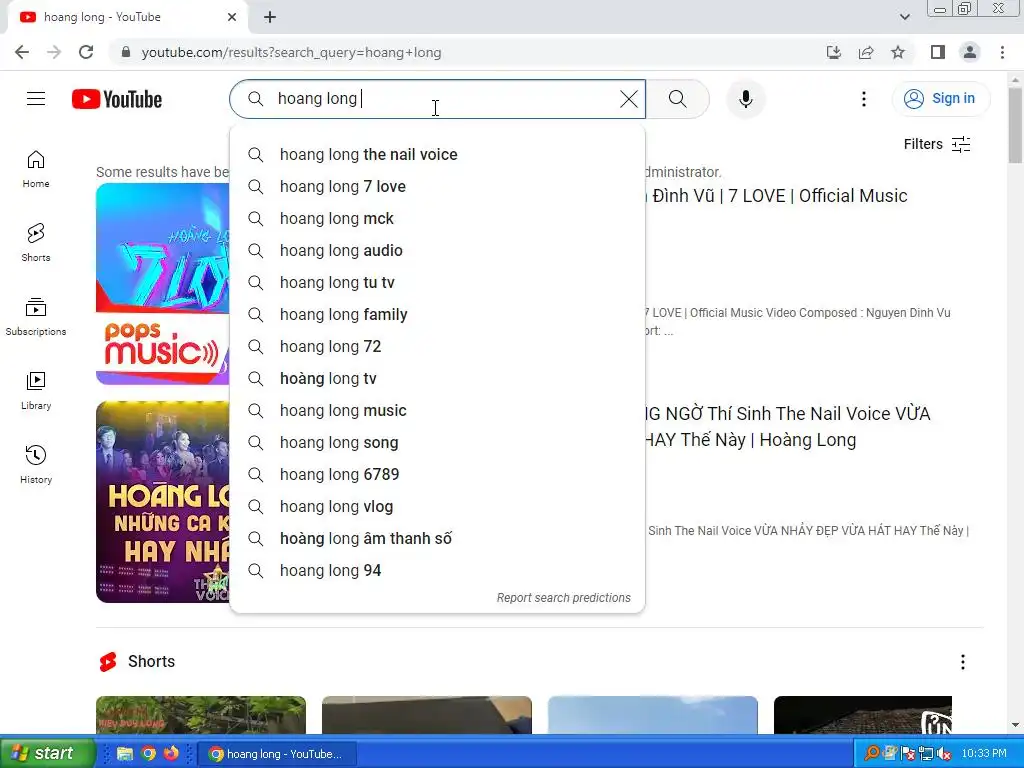The image size is (1024, 768).
Task: Click the install app icon in address bar
Action: coord(834,52)
